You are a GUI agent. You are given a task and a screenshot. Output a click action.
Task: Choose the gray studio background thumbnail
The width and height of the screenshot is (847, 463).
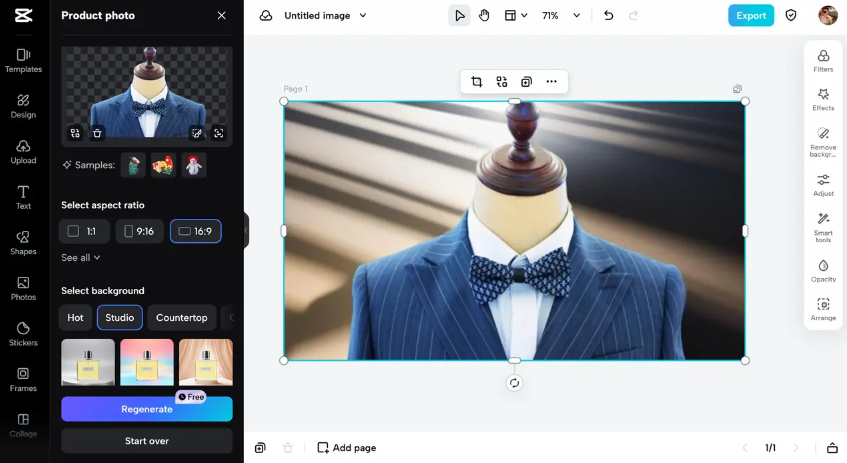pos(88,362)
